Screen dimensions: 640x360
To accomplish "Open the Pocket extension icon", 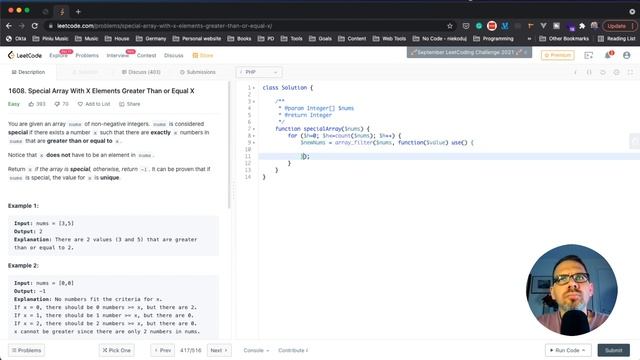I will (466, 26).
